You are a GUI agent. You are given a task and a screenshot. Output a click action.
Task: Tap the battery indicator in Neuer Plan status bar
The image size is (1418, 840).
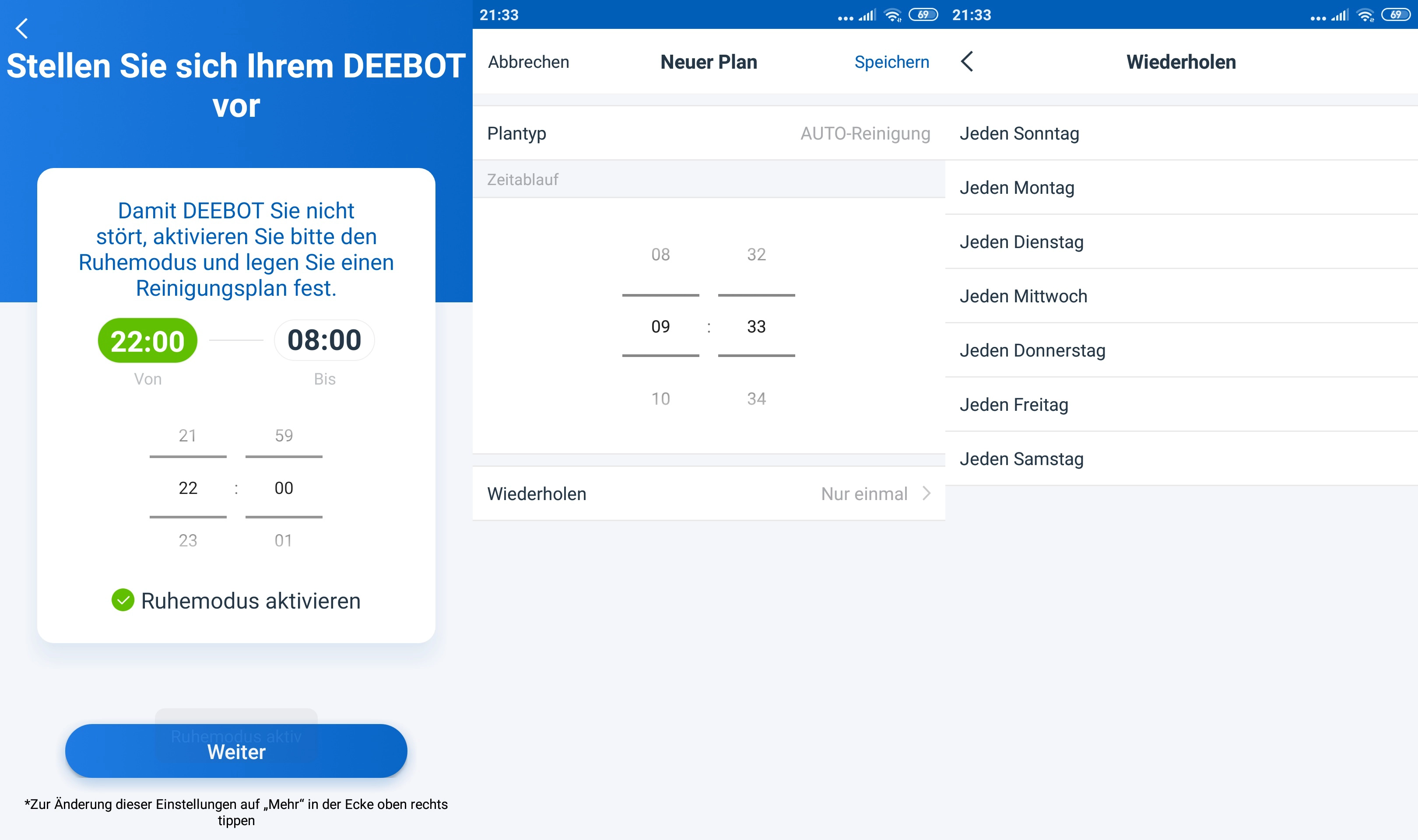click(x=923, y=15)
